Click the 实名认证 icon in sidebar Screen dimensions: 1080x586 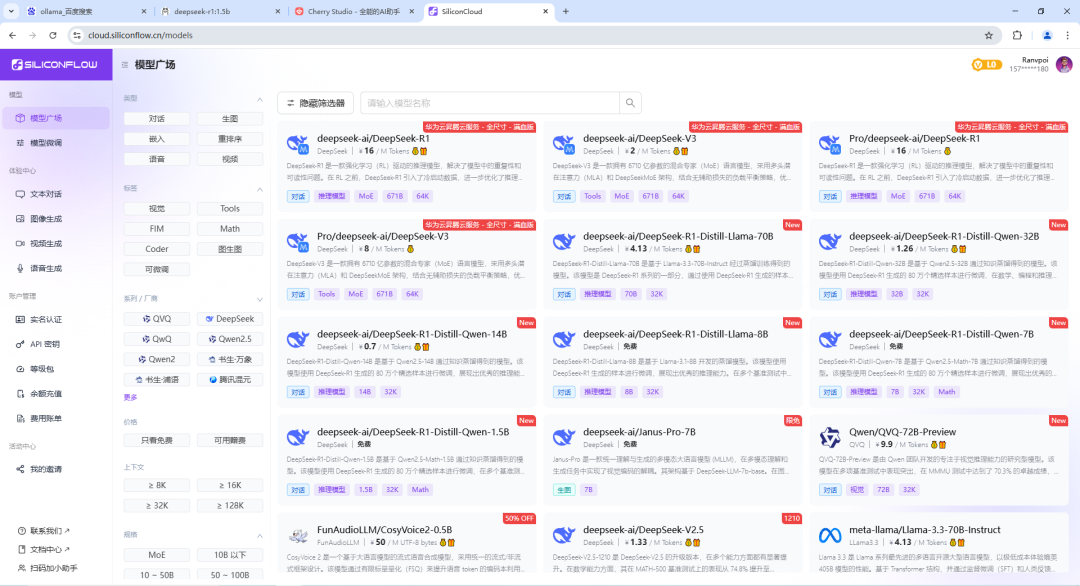pos(20,320)
